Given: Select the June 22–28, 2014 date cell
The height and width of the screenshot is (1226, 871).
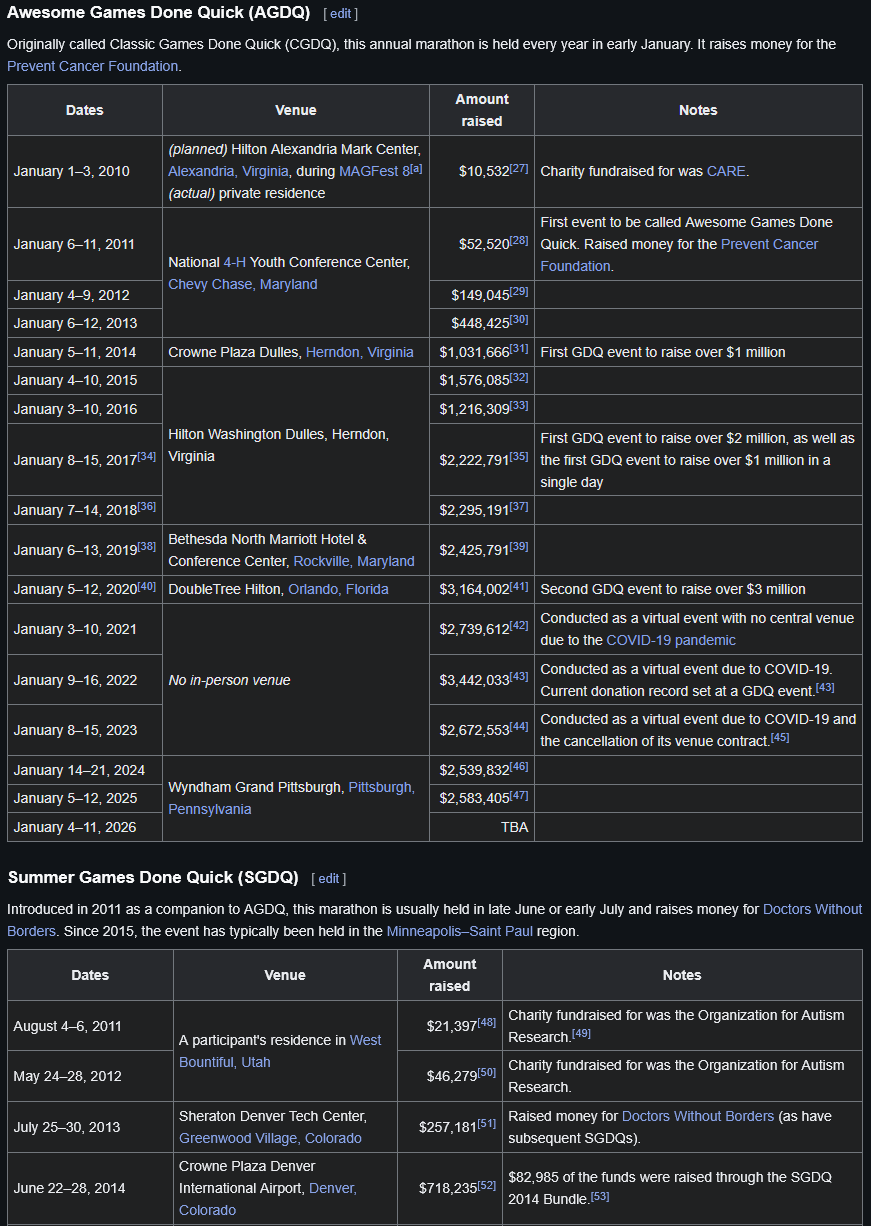Looking at the screenshot, I should pyautogui.click(x=90, y=1188).
